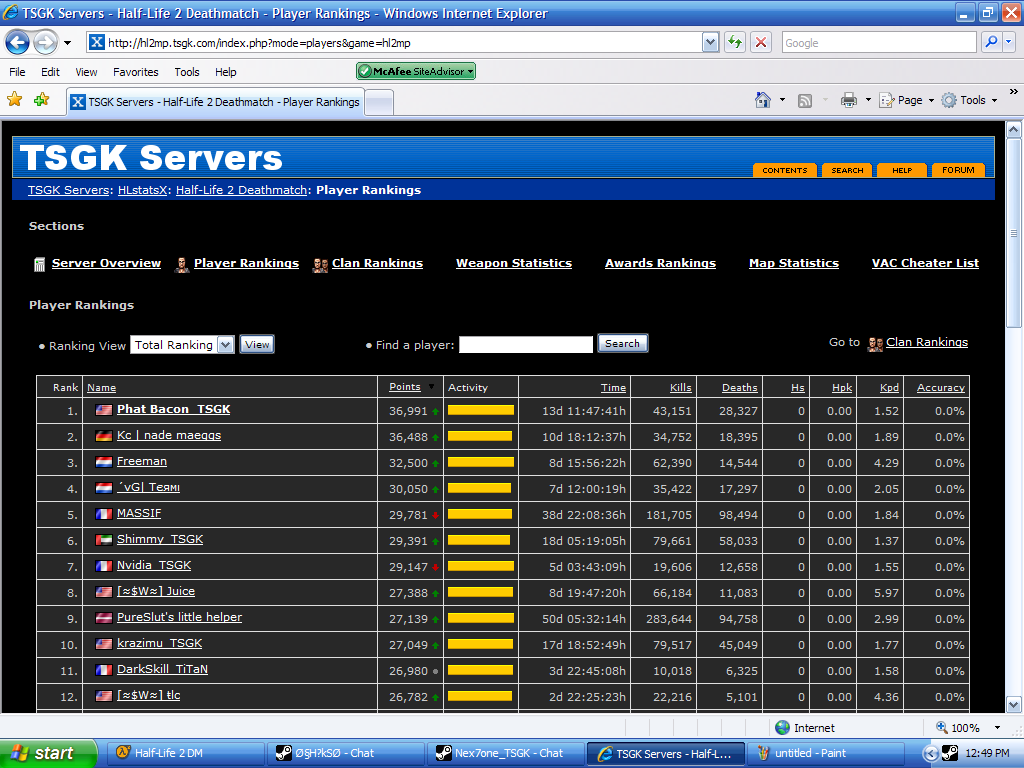Click the Find a player text field
Screen dimensions: 1024x768
pyautogui.click(x=526, y=344)
